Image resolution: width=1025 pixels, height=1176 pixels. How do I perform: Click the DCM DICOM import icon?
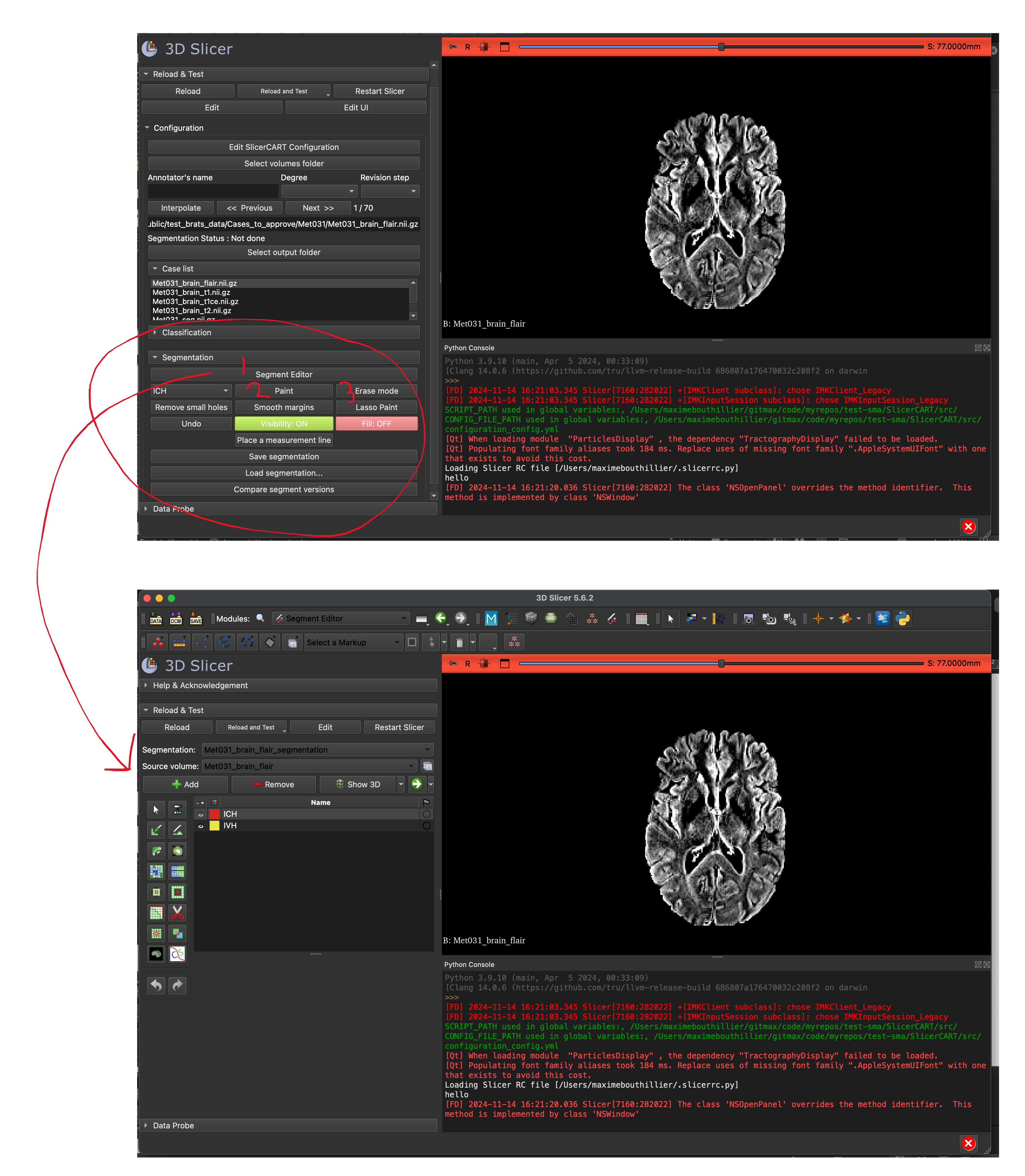[x=176, y=618]
